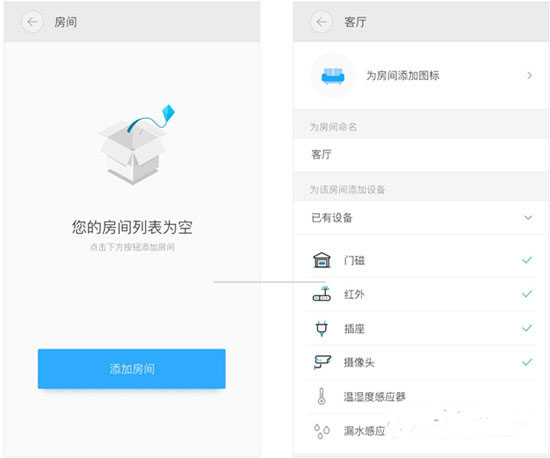The image size is (550, 458).
Task: Toggle the 摄像头 checkmark
Action: [527, 362]
